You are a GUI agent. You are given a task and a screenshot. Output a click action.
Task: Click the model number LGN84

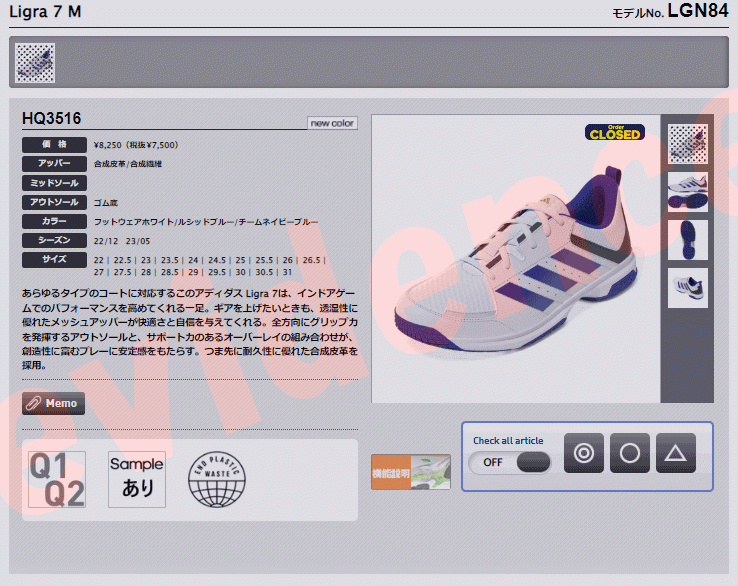[x=698, y=11]
